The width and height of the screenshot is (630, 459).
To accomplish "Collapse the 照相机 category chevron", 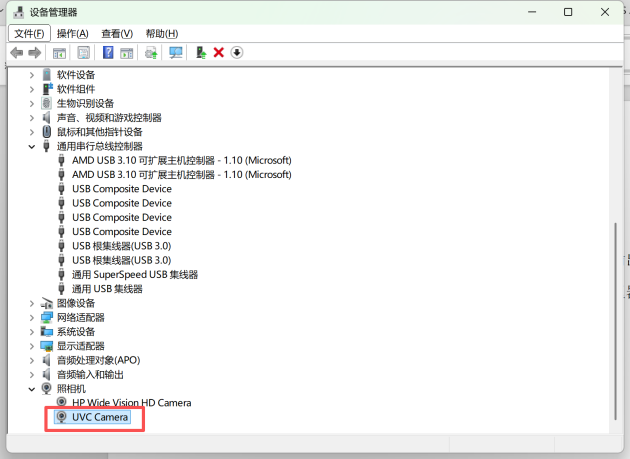I will coord(32,389).
